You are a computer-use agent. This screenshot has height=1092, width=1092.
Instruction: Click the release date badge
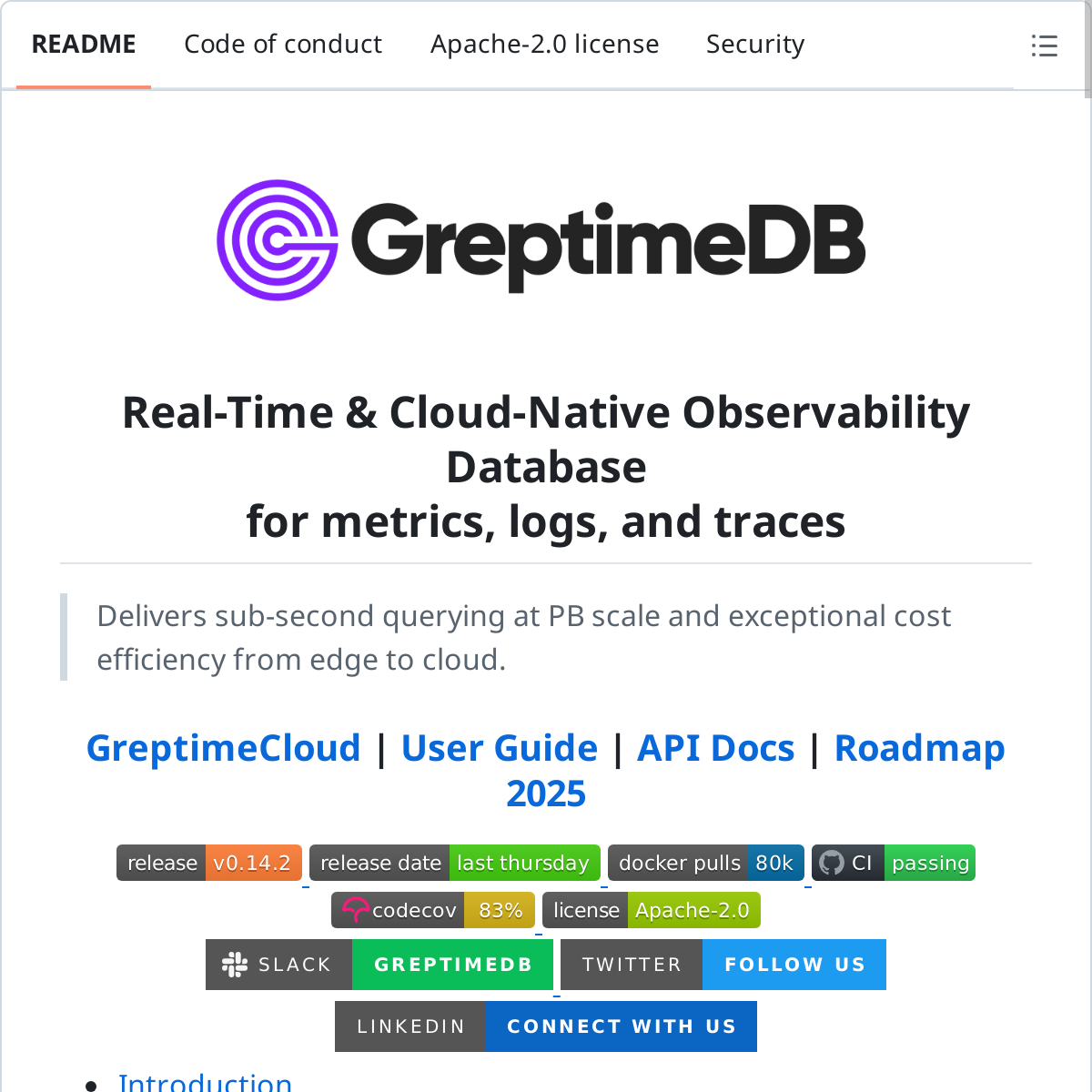click(455, 863)
